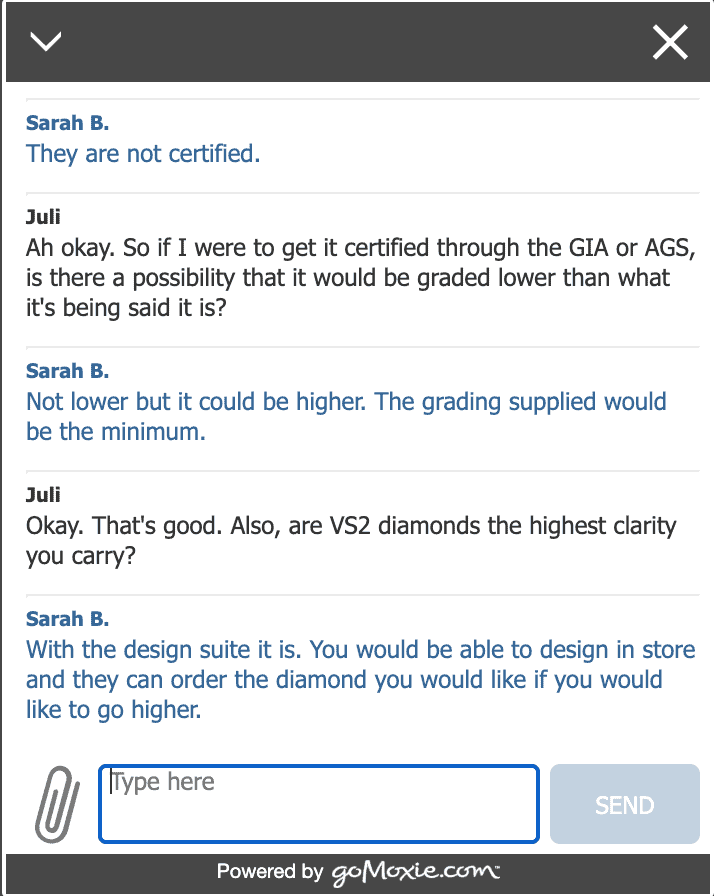714x896 pixels.
Task: Click the dark chat header bar
Action: (357, 42)
